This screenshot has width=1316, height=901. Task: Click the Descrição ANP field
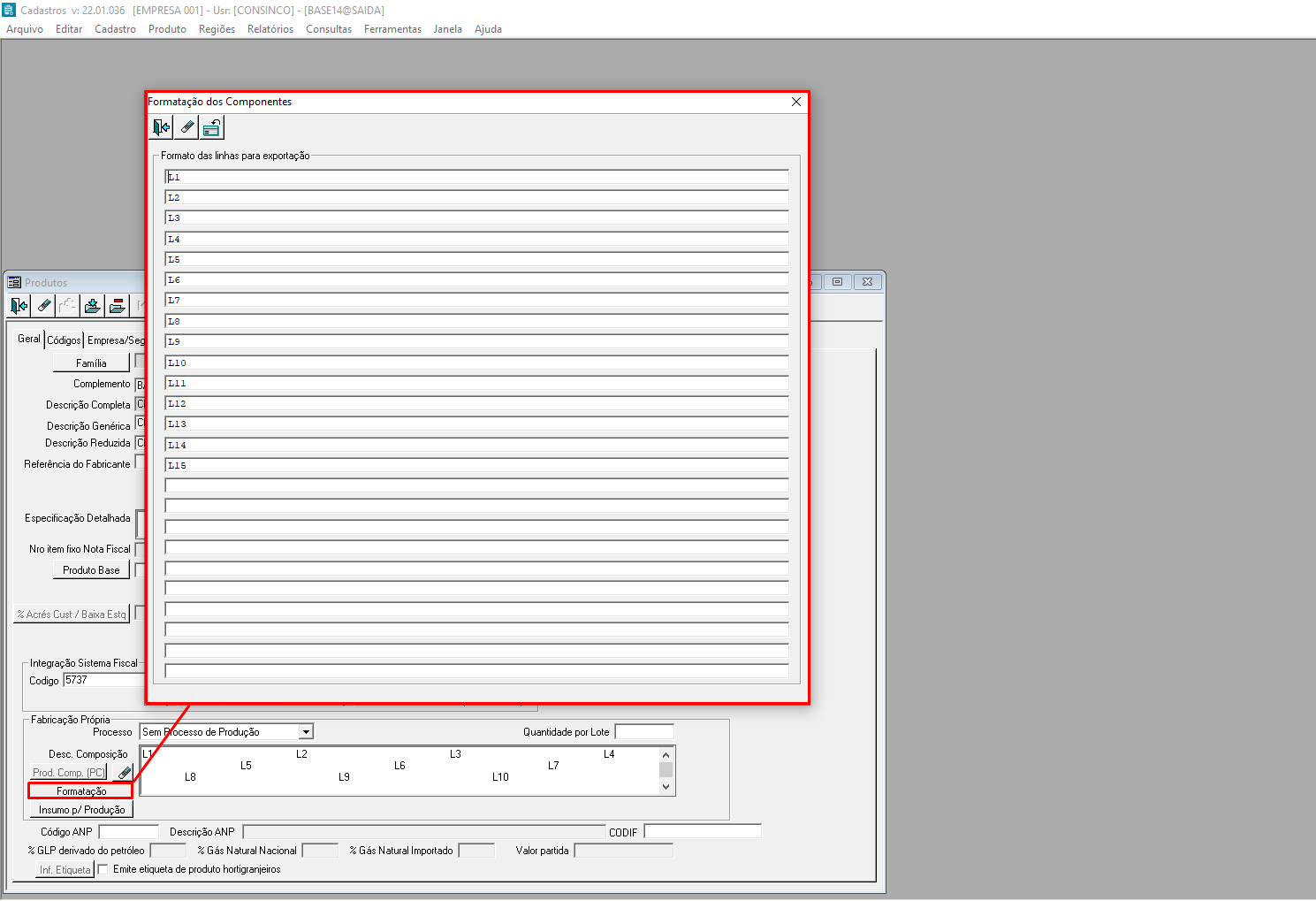pos(423,832)
